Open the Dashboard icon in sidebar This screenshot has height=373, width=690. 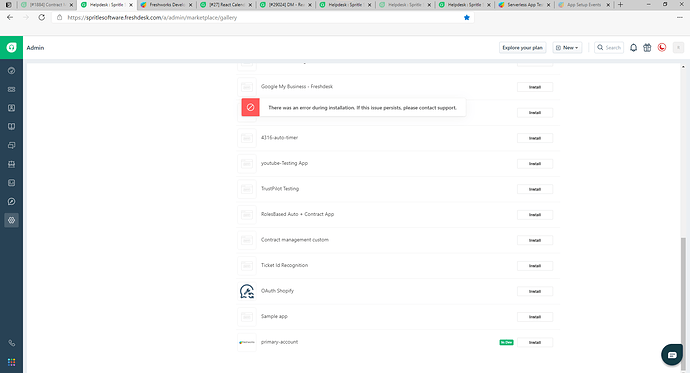click(11, 71)
